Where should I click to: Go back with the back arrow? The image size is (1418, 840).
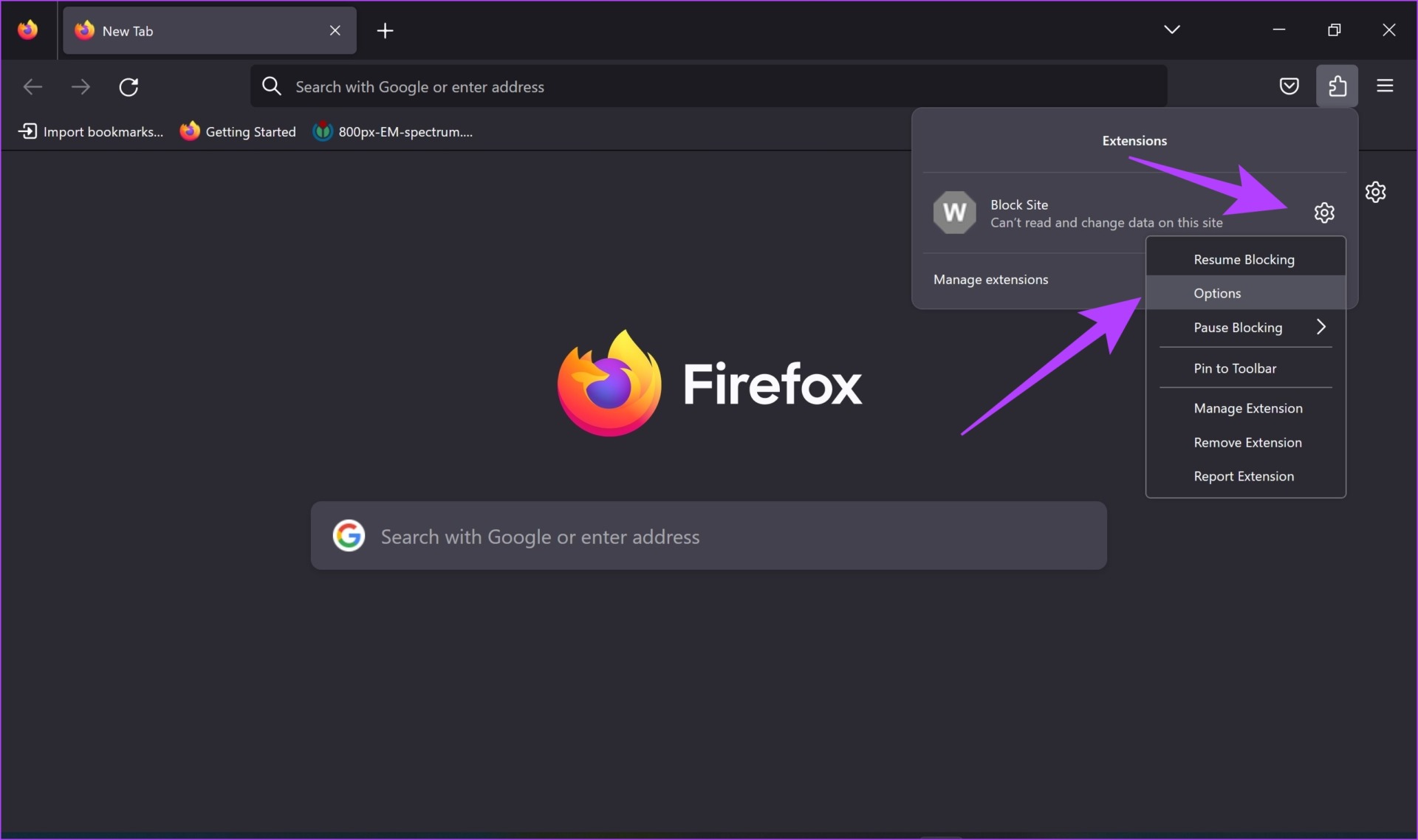click(x=32, y=87)
